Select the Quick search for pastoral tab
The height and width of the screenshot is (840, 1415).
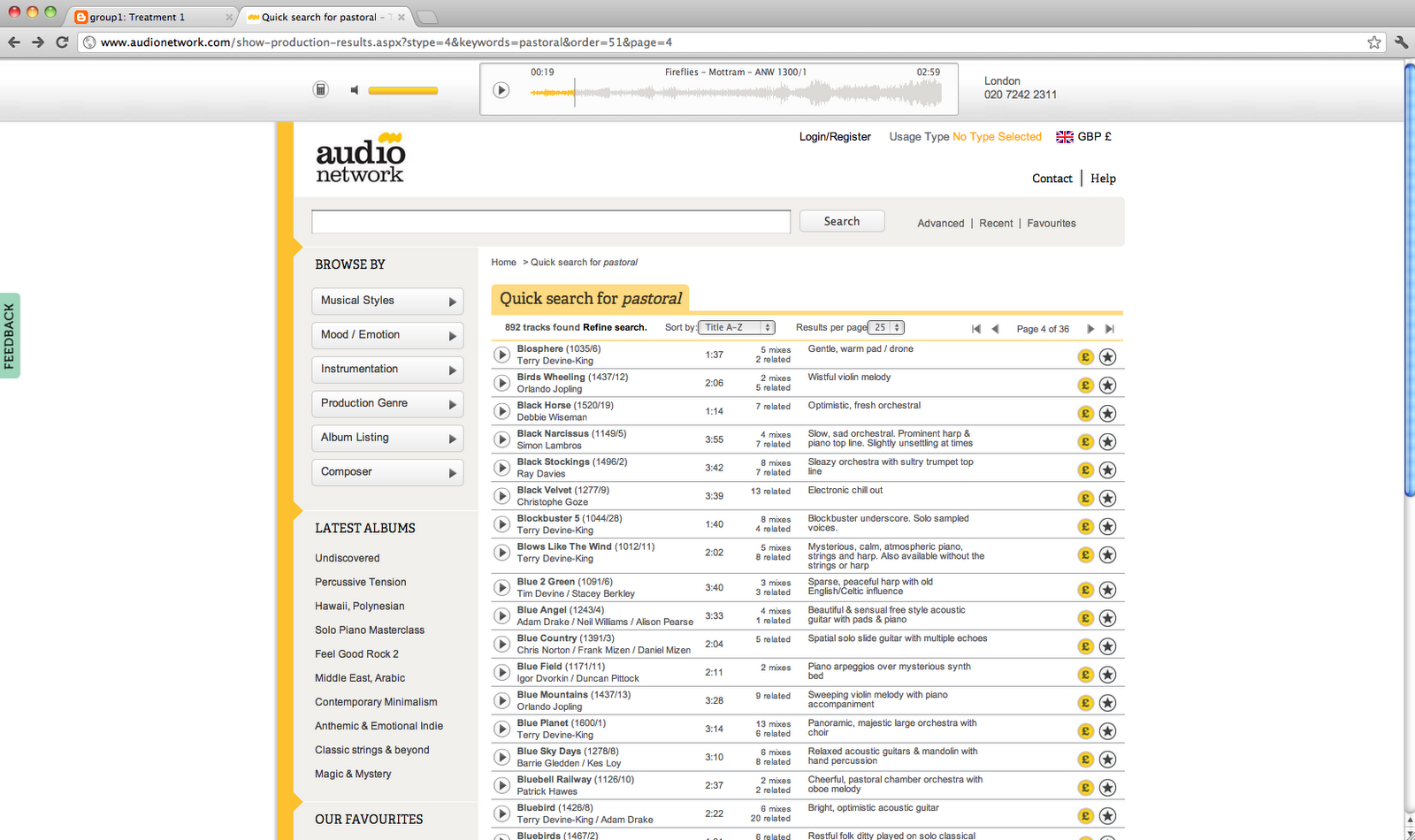(x=325, y=17)
